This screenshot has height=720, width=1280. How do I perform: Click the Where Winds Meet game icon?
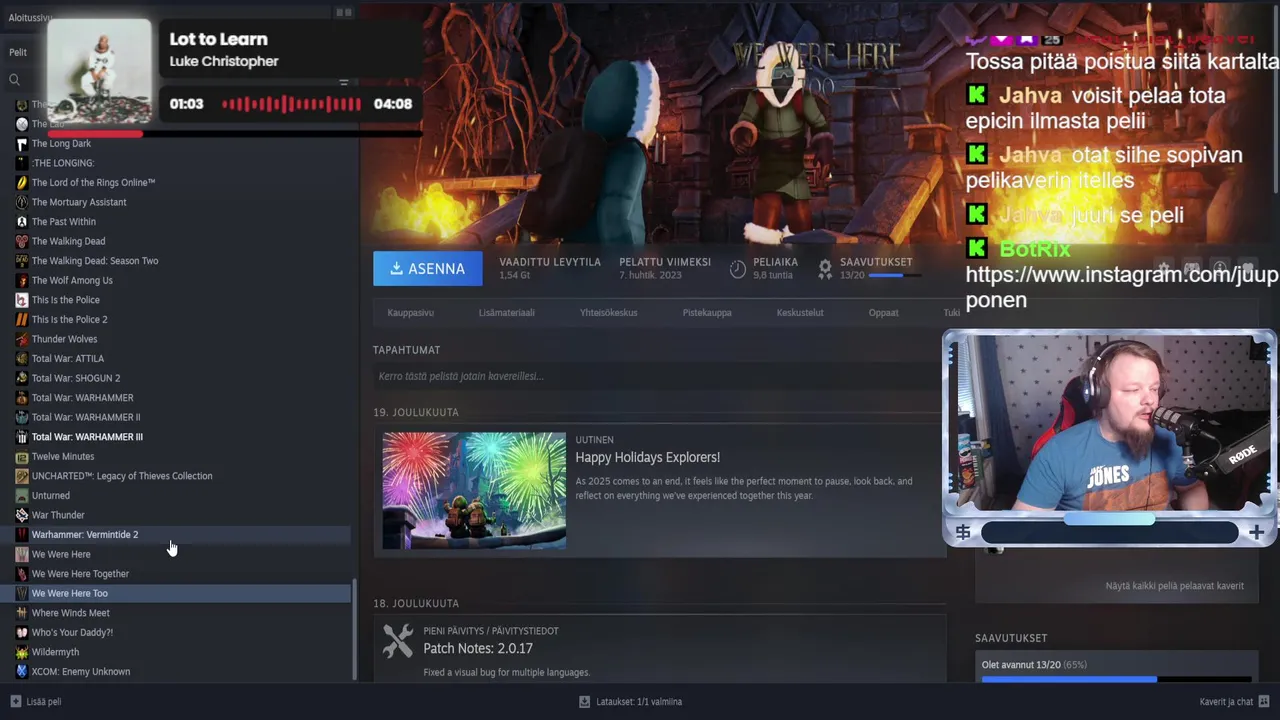pos(22,613)
